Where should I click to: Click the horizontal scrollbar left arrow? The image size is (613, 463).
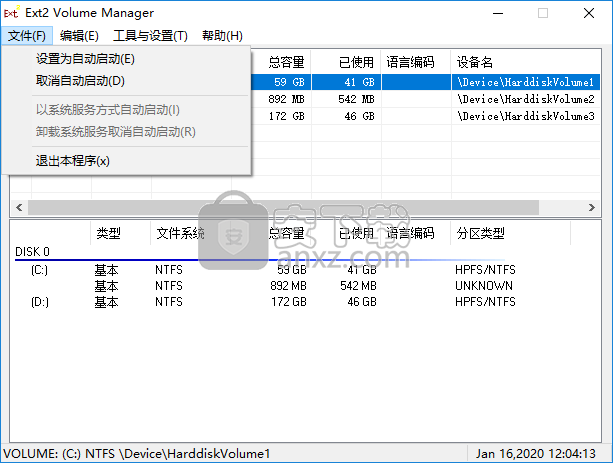point(19,207)
